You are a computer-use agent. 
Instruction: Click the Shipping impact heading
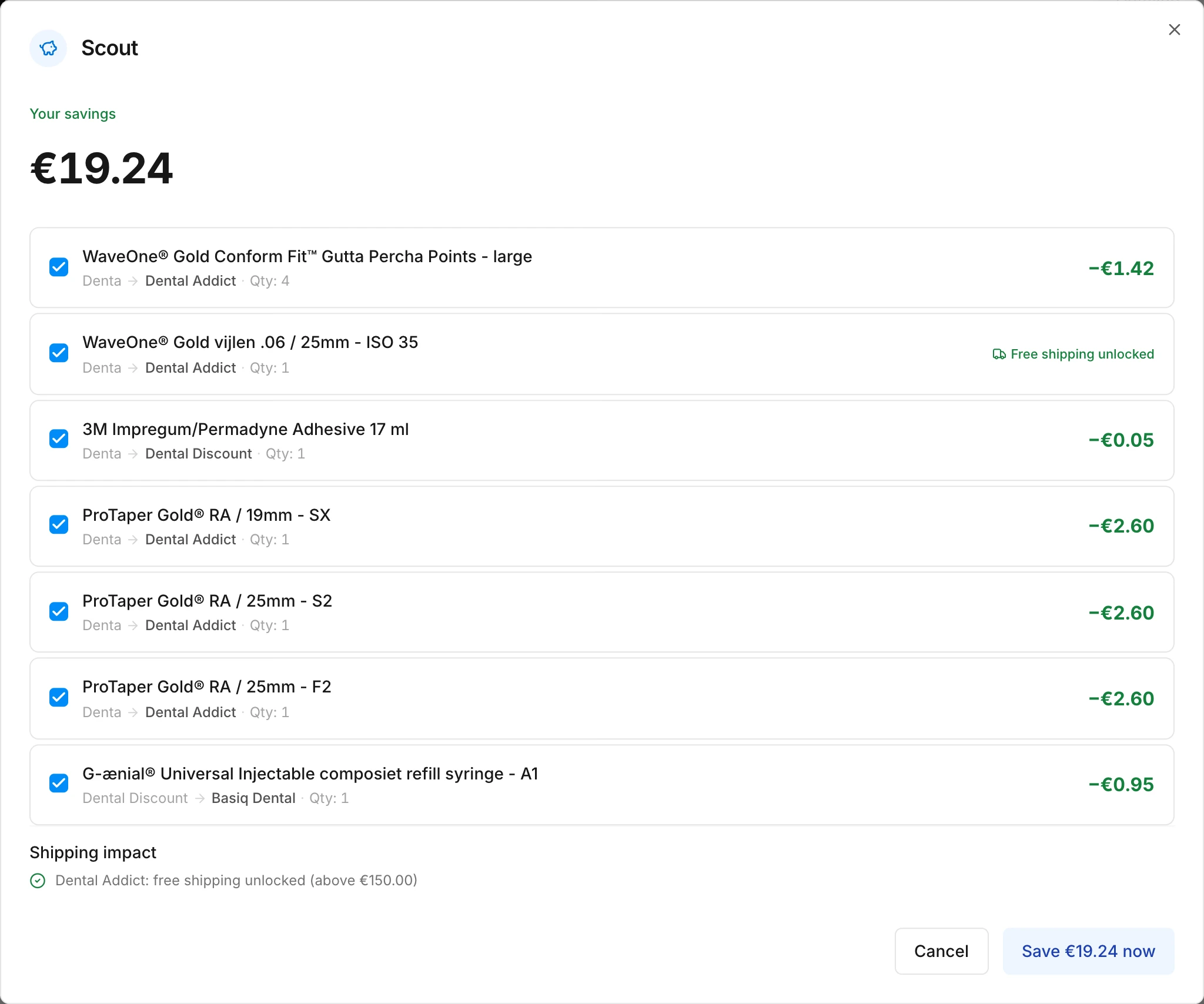(x=93, y=852)
